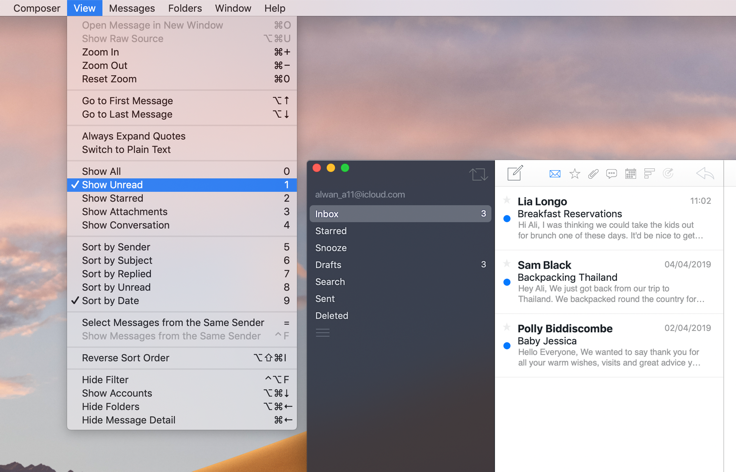Enable Always Expand Quotes
The image size is (736, 472).
pos(182,136)
